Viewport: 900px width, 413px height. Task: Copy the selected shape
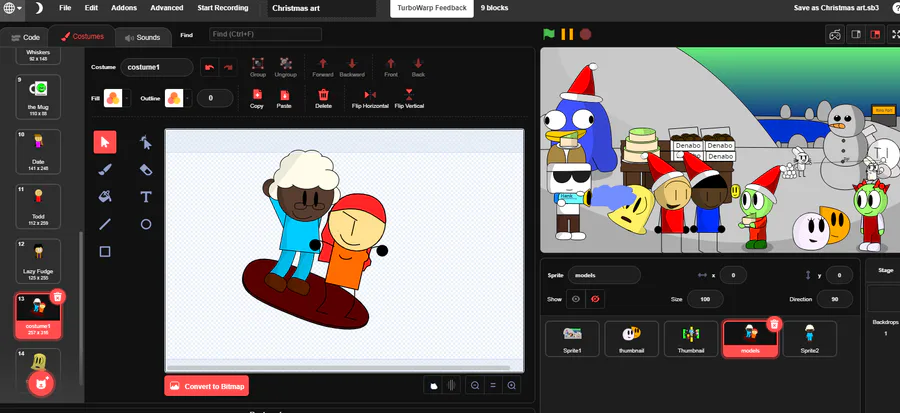click(x=257, y=99)
